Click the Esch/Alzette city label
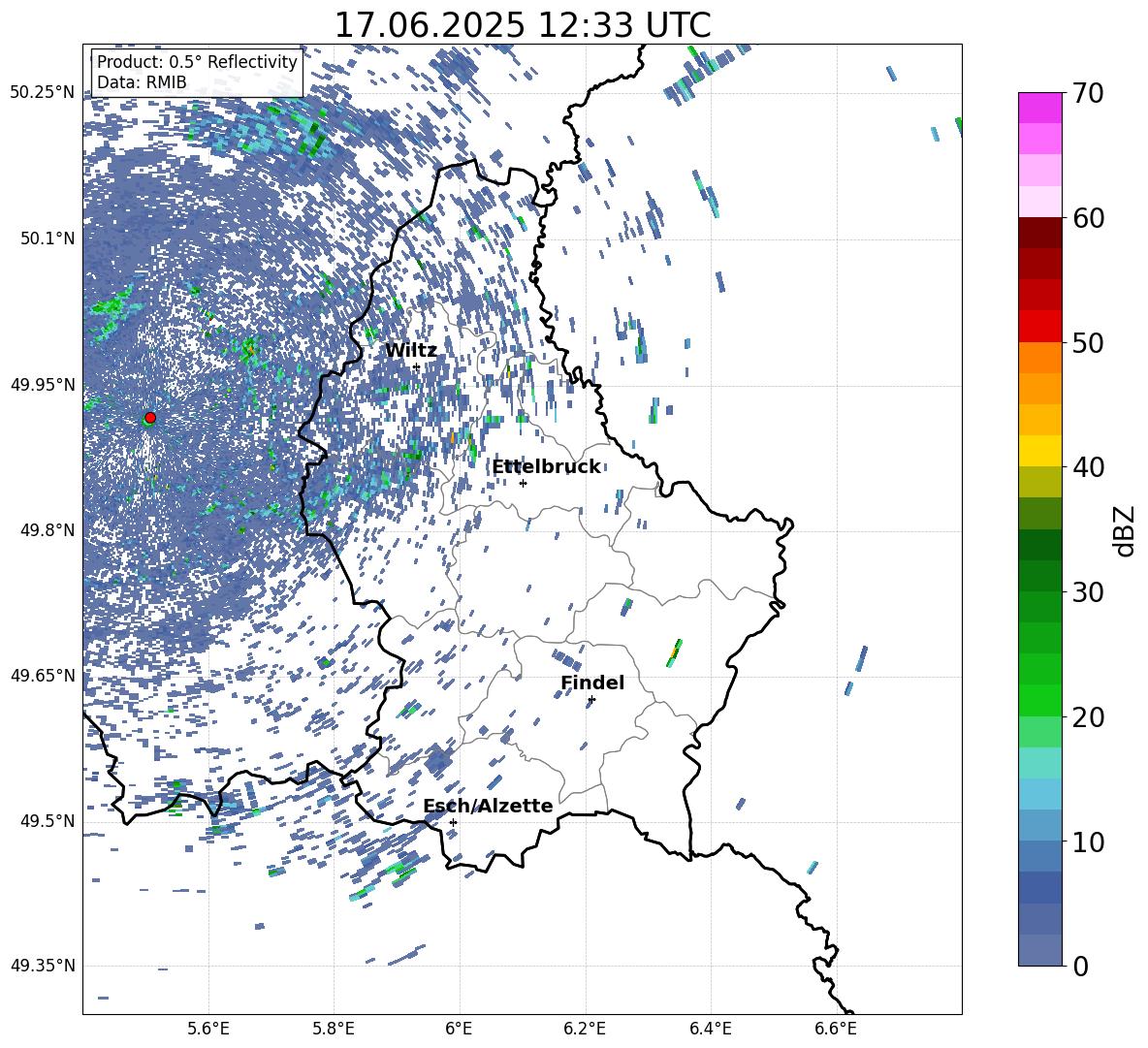The width and height of the screenshot is (1148, 1048). 488,806
